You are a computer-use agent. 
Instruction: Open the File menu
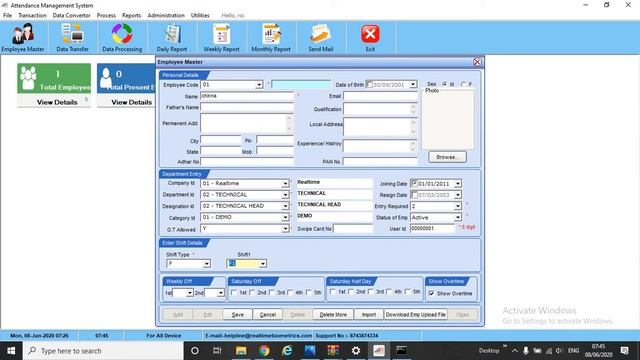click(x=7, y=15)
